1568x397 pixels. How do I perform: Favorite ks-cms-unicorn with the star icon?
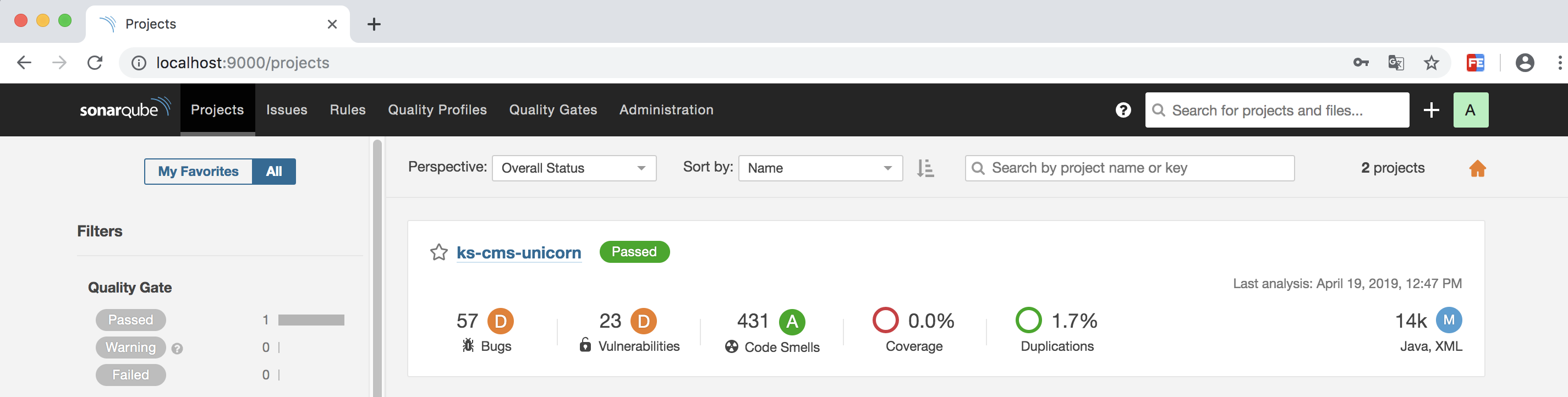(x=439, y=252)
